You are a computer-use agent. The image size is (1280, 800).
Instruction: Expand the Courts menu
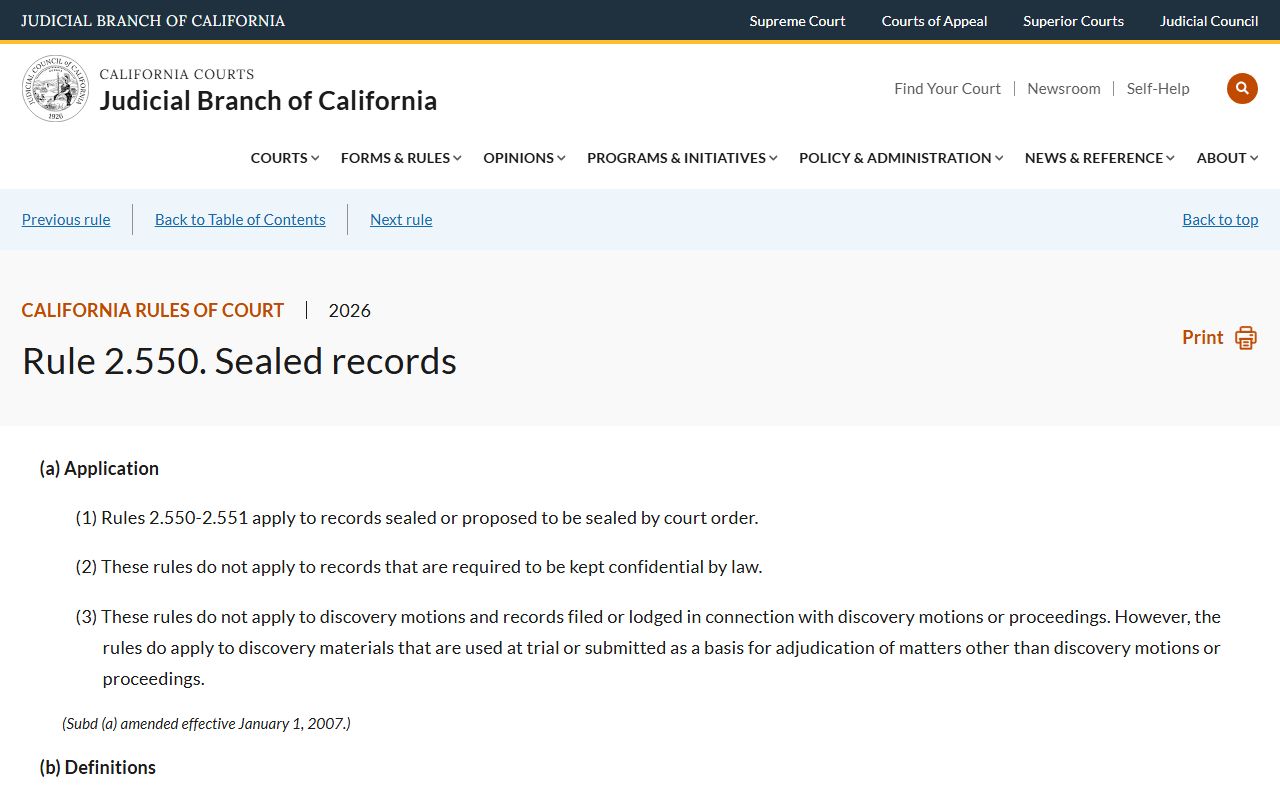pyautogui.click(x=285, y=158)
